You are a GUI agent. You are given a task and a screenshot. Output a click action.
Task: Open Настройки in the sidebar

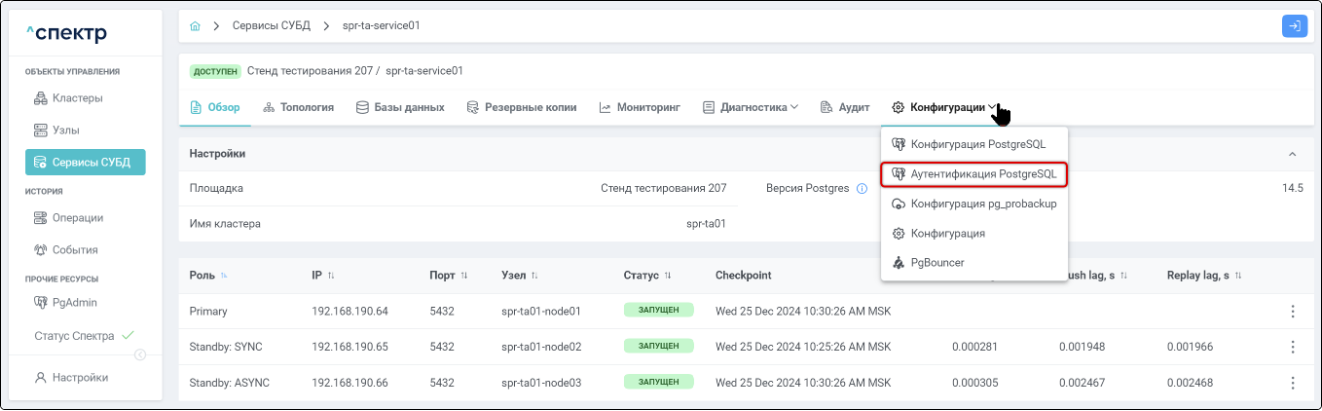coord(79,377)
